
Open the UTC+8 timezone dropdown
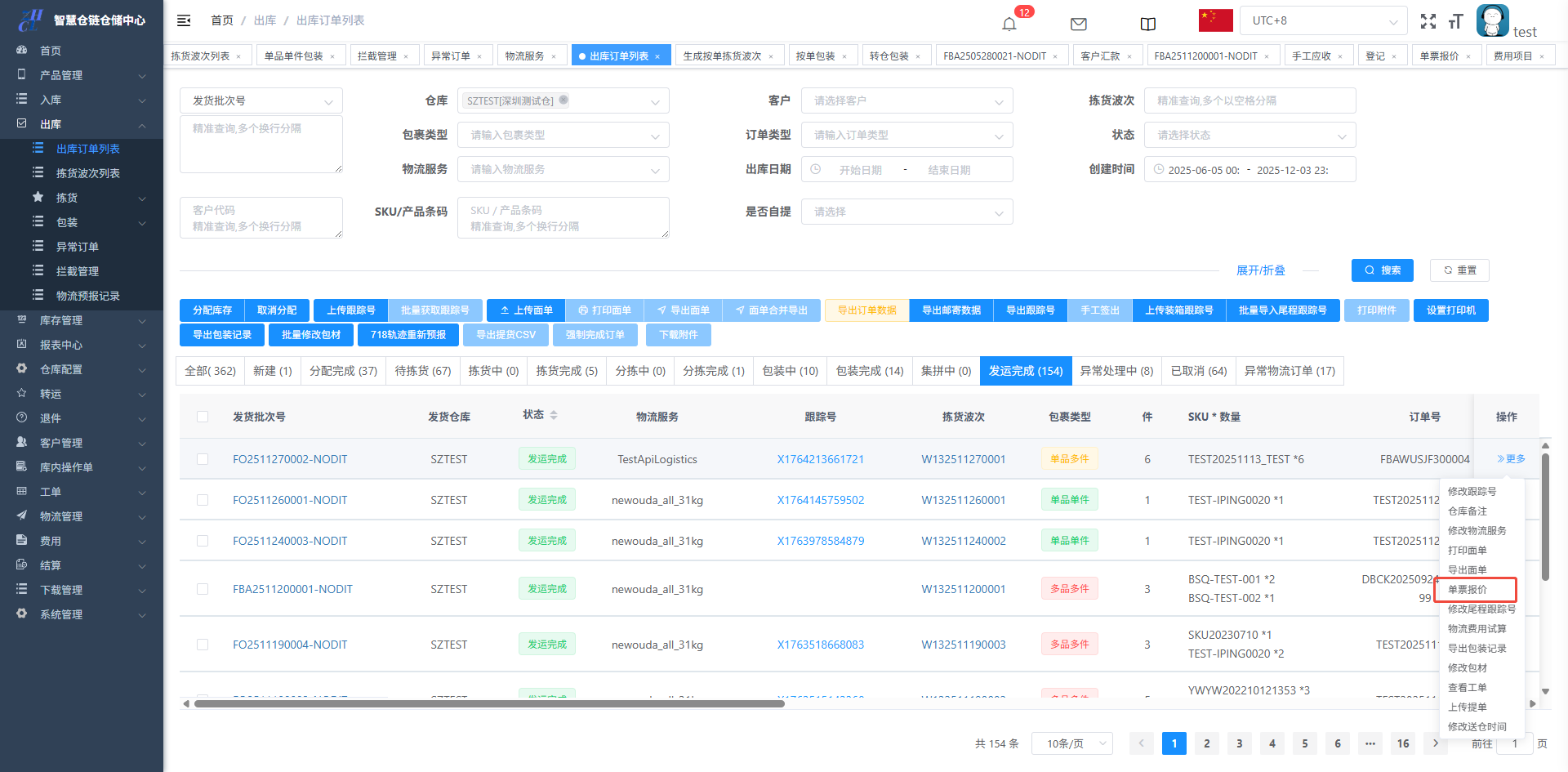point(1323,20)
